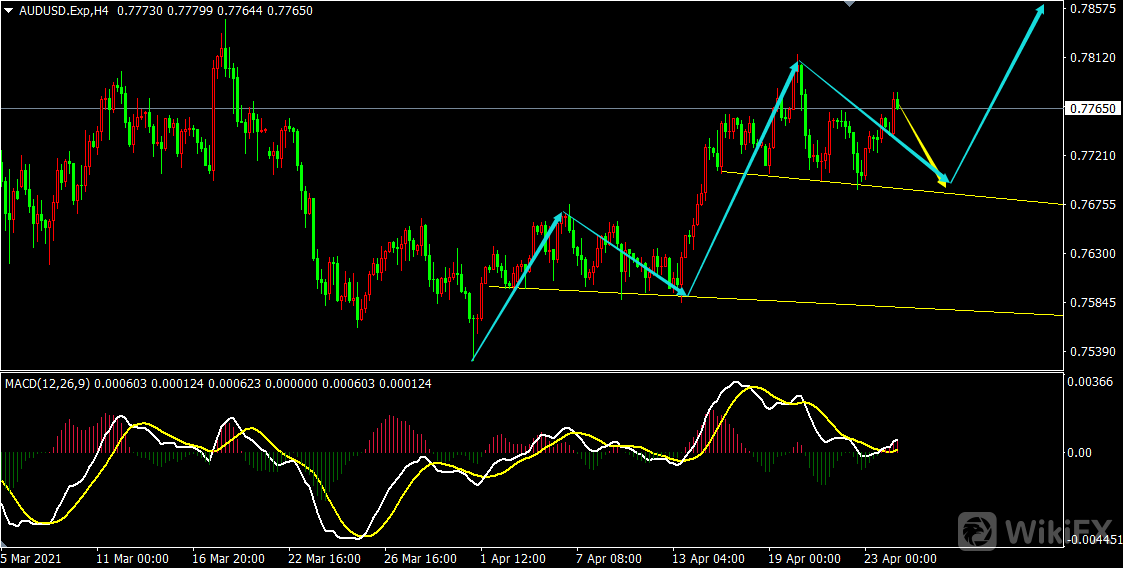This screenshot has height=568, width=1123.
Task: Click the MACD 0.00366 scale label
Action: (1089, 382)
